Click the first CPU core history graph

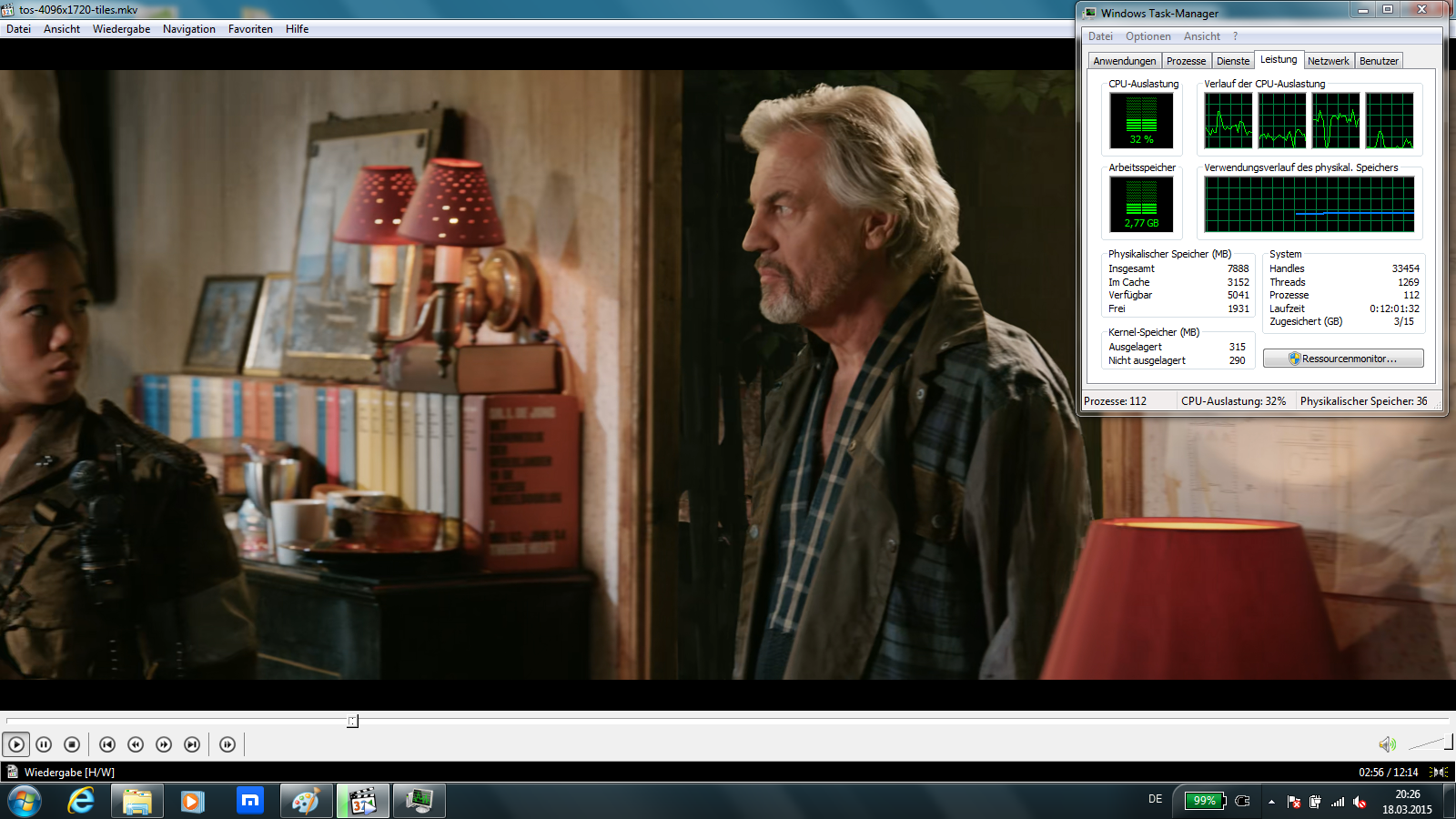pos(1228,120)
